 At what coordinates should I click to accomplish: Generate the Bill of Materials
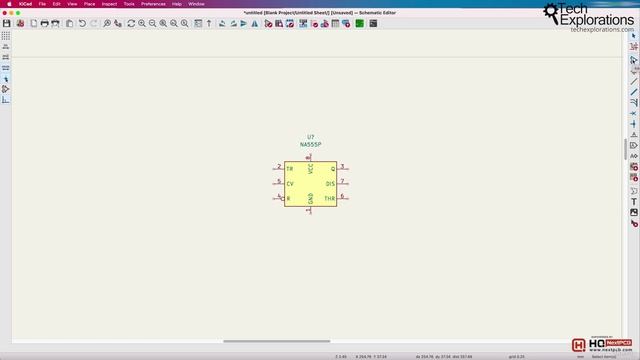(x=346, y=23)
